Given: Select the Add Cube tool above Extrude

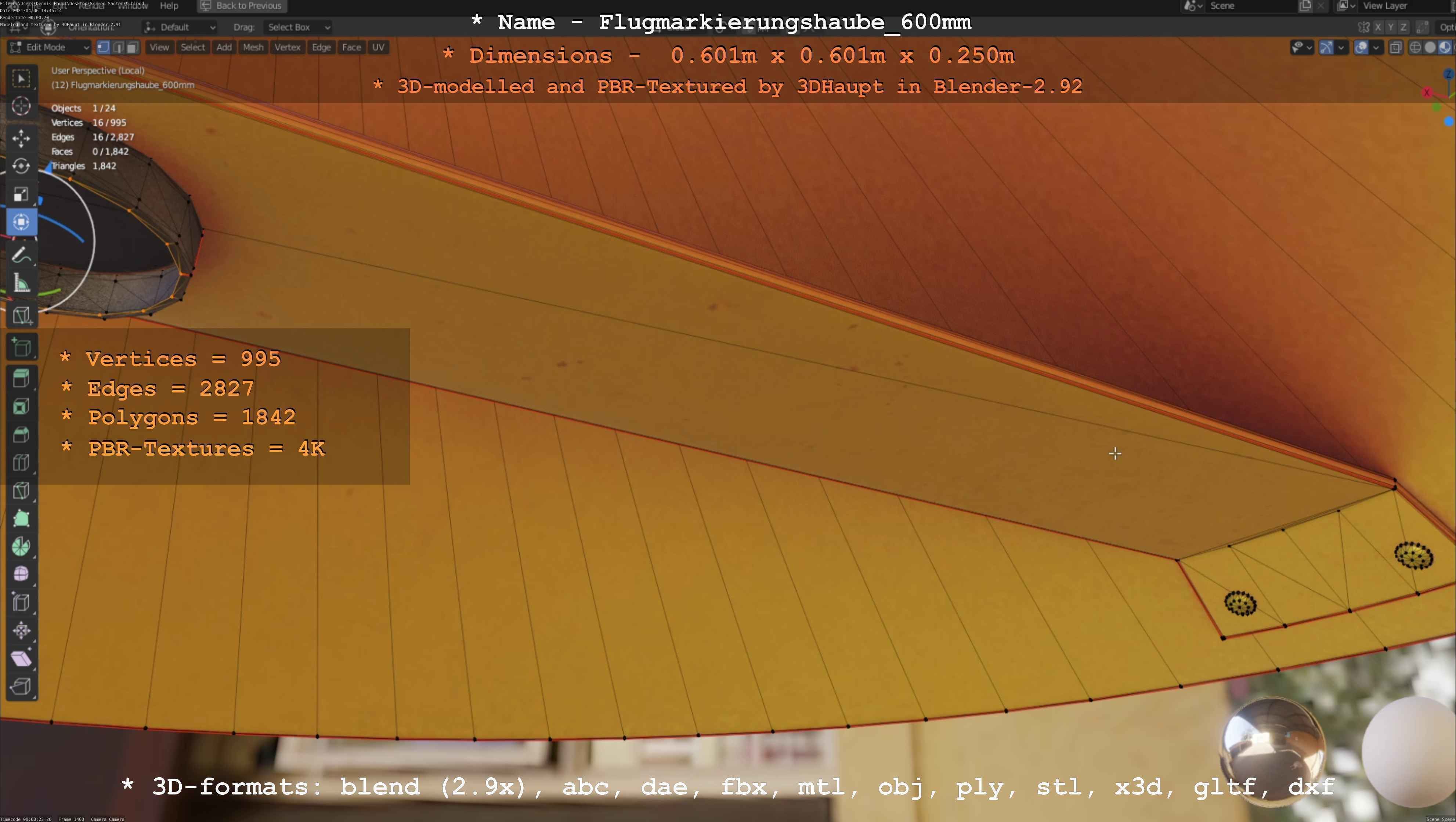Looking at the screenshot, I should (21, 347).
